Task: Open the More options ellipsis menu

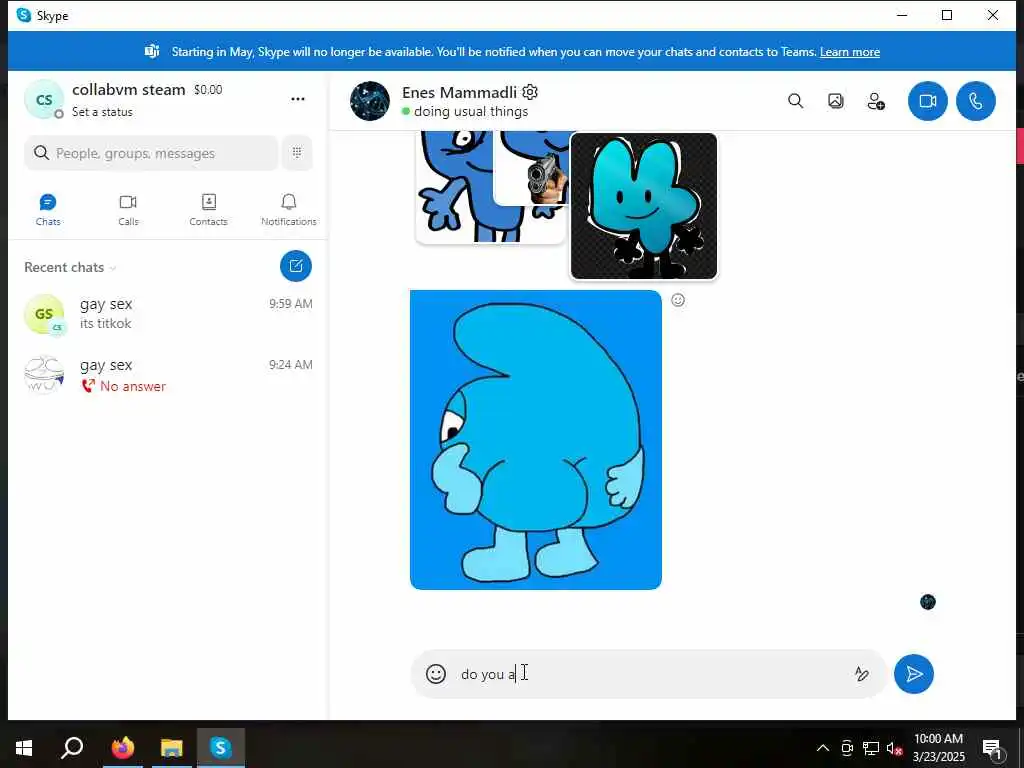Action: point(298,99)
